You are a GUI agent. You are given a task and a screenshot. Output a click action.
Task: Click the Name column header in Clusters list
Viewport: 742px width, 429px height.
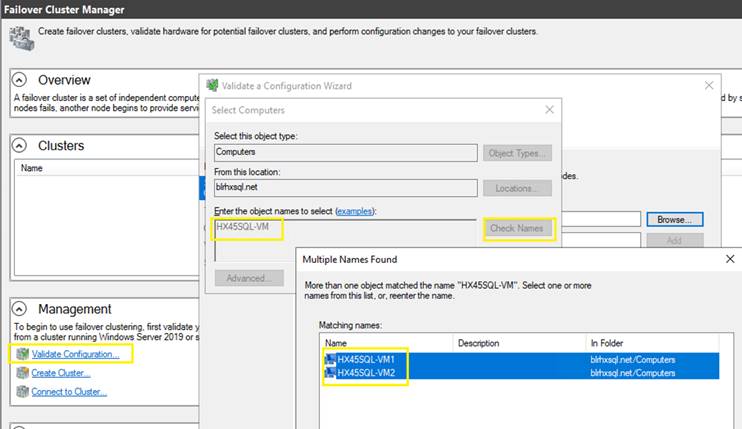coord(32,168)
